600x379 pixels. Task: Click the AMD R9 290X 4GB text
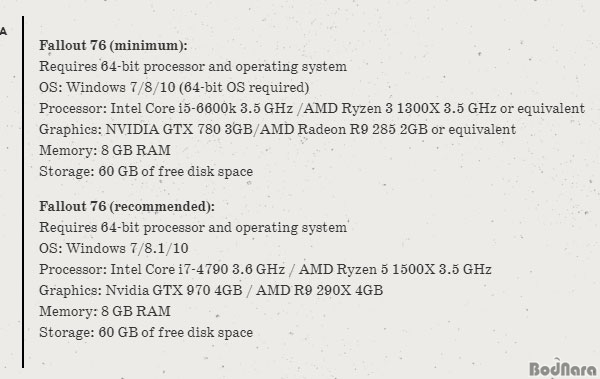(319, 291)
